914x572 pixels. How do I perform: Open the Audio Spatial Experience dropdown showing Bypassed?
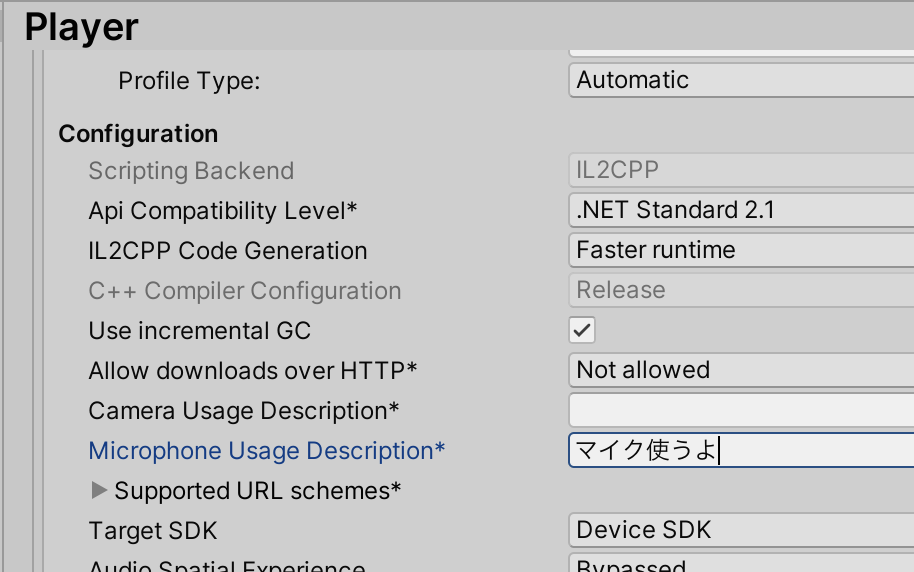coord(741,563)
